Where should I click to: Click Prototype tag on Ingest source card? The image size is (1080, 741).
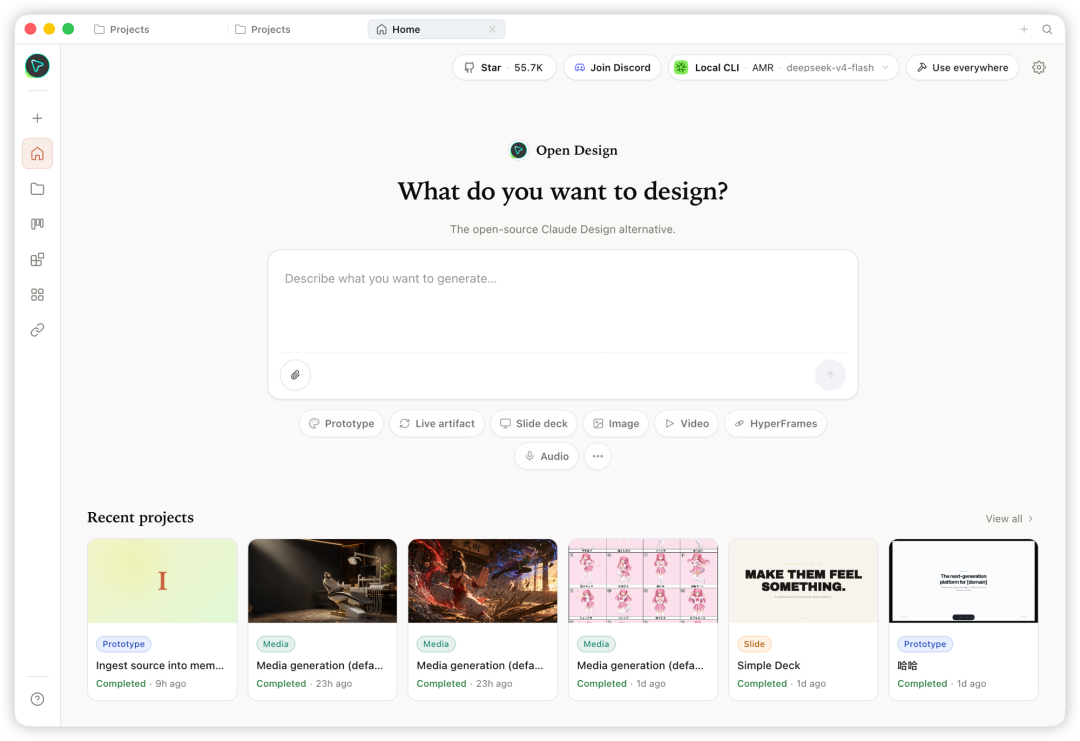pos(124,644)
